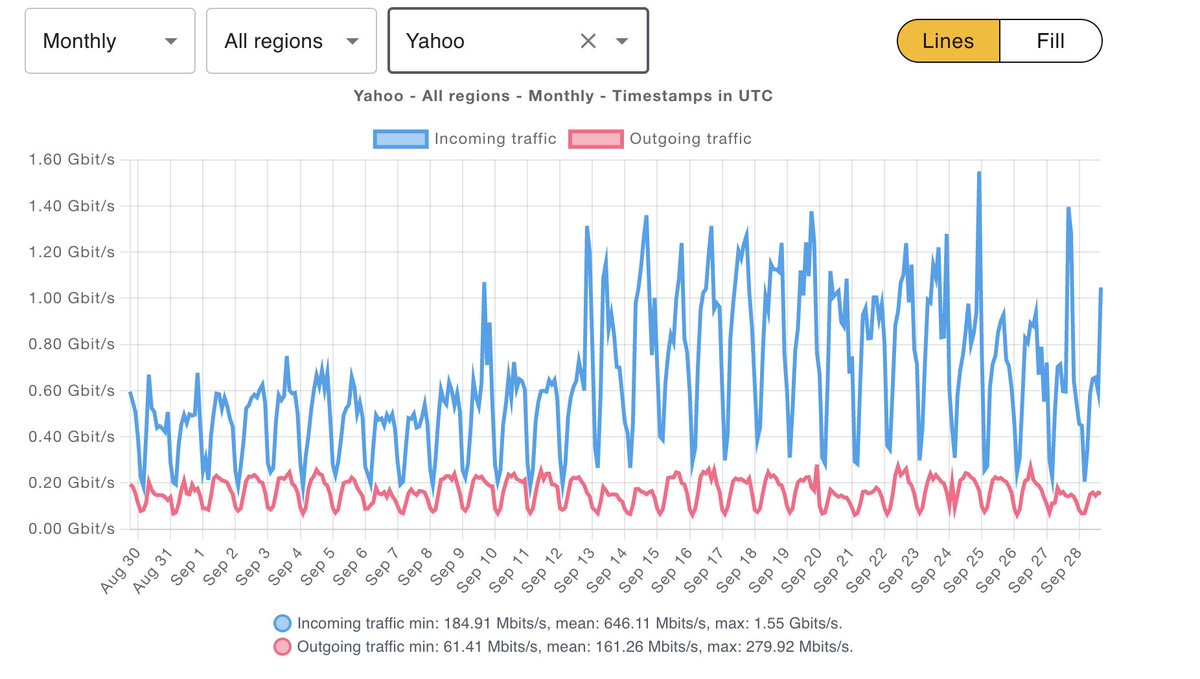Switch the chart to Fill display mode

point(1050,41)
